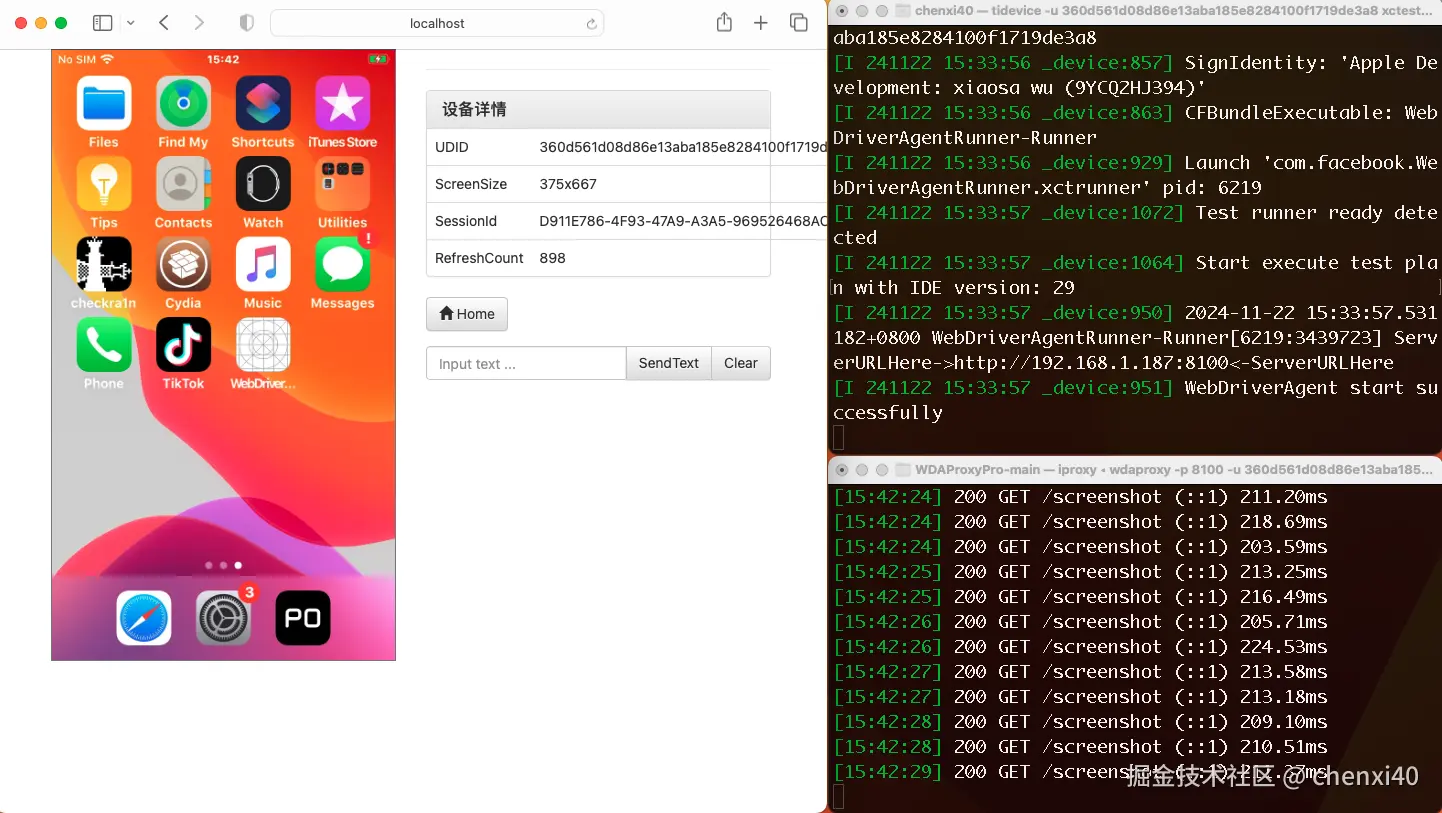Open Settings in the phone dock
The height and width of the screenshot is (813, 1442).
[223, 618]
